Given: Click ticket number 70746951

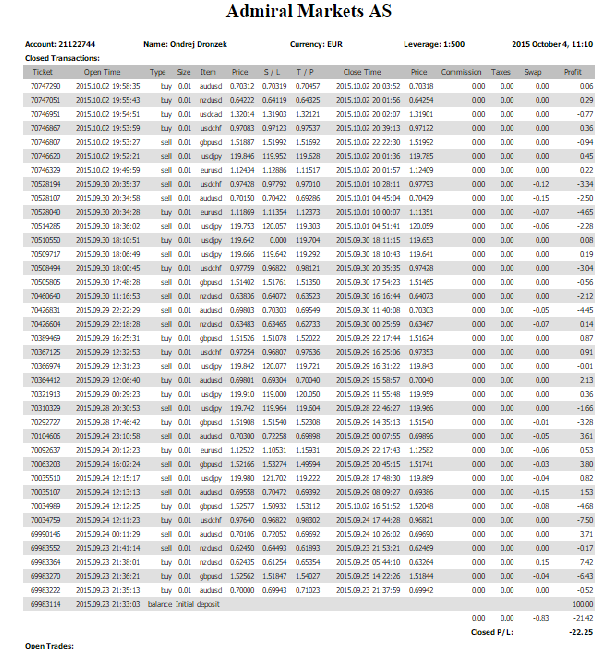Looking at the screenshot, I should click(46, 114).
